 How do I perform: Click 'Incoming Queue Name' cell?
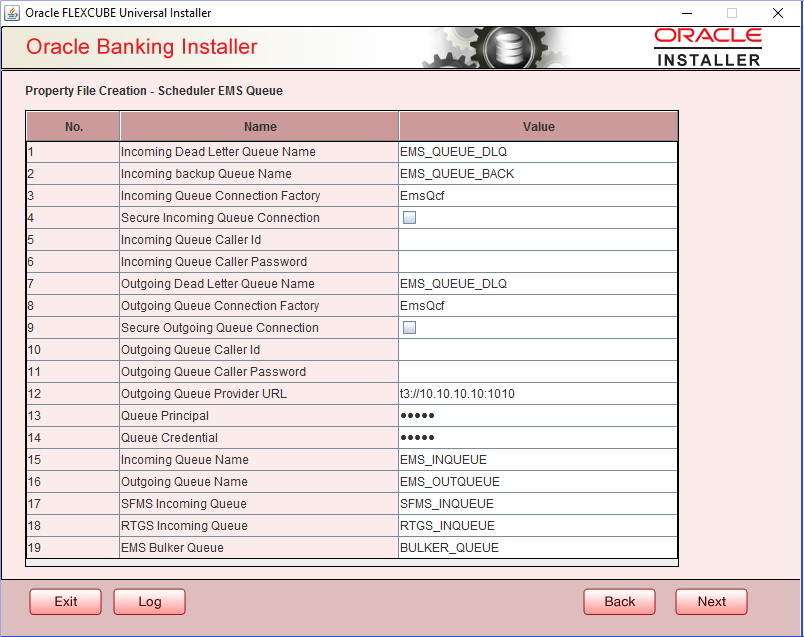(x=259, y=460)
